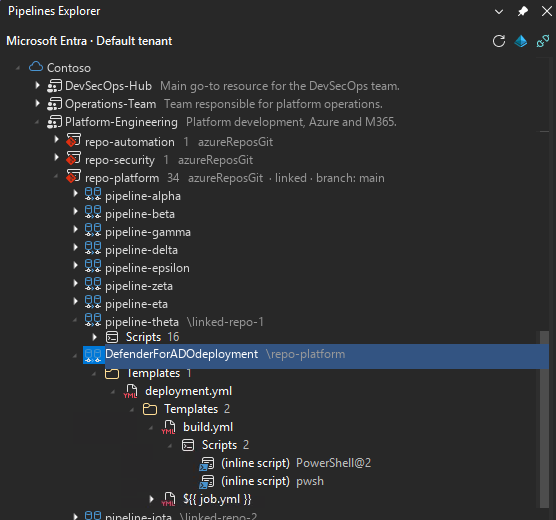The height and width of the screenshot is (520, 556).
Task: Select the pipeline-theta tree row label
Action: [x=142, y=322]
